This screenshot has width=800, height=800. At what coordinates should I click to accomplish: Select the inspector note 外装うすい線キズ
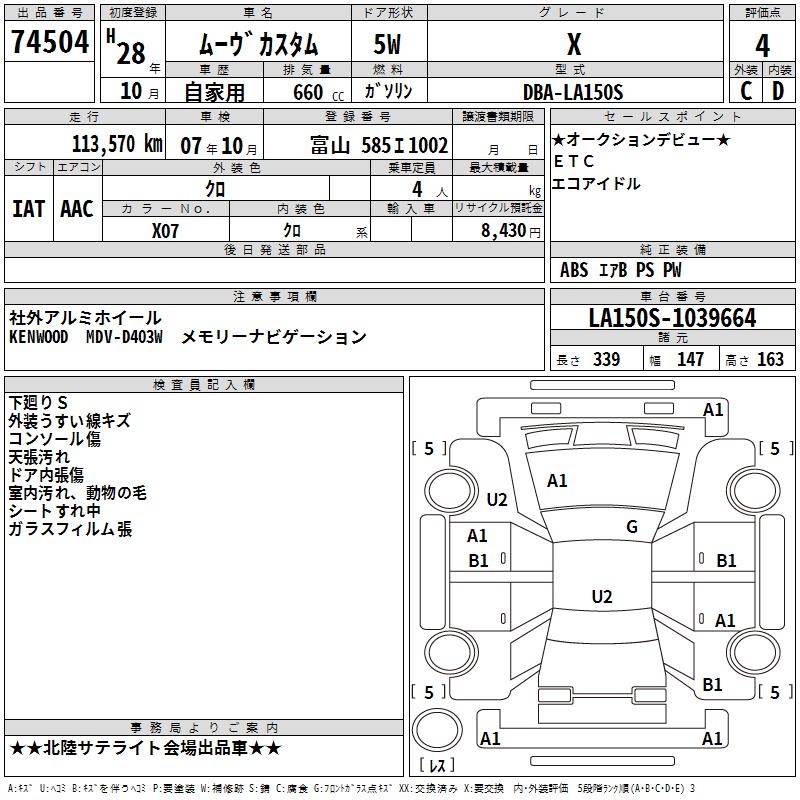point(69,421)
